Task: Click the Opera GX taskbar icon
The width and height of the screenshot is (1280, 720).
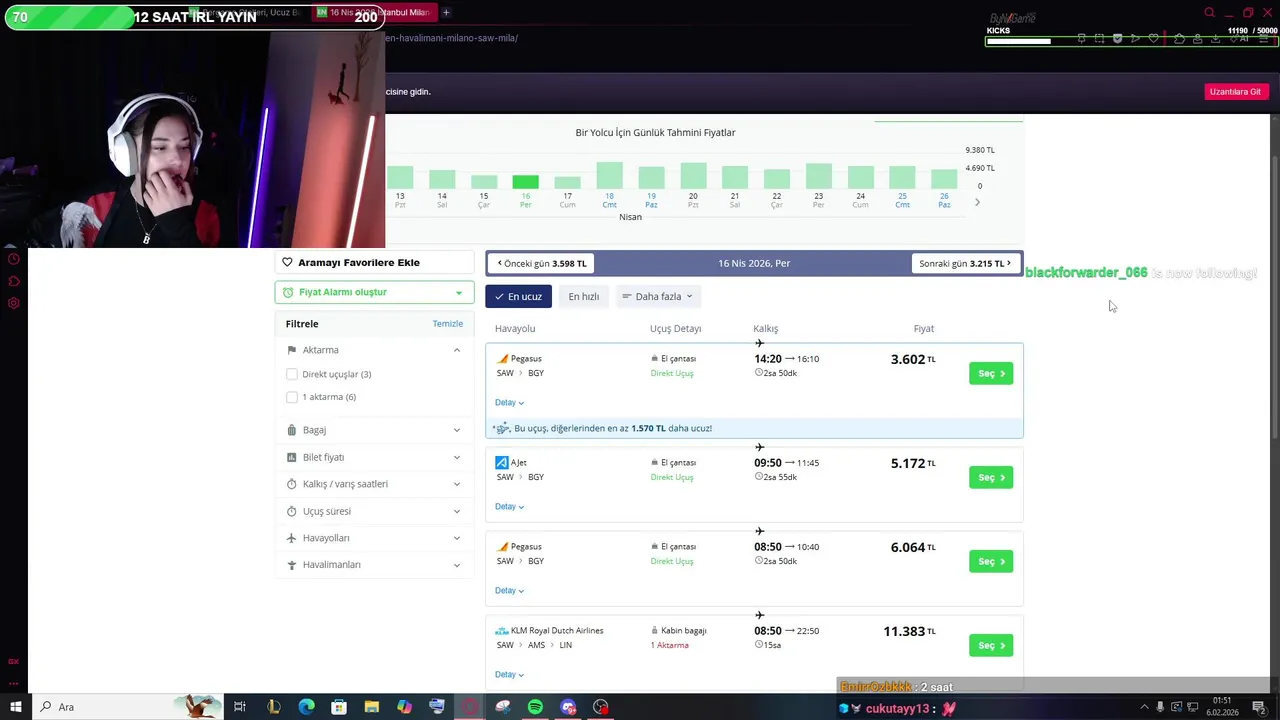Action: [x=469, y=707]
